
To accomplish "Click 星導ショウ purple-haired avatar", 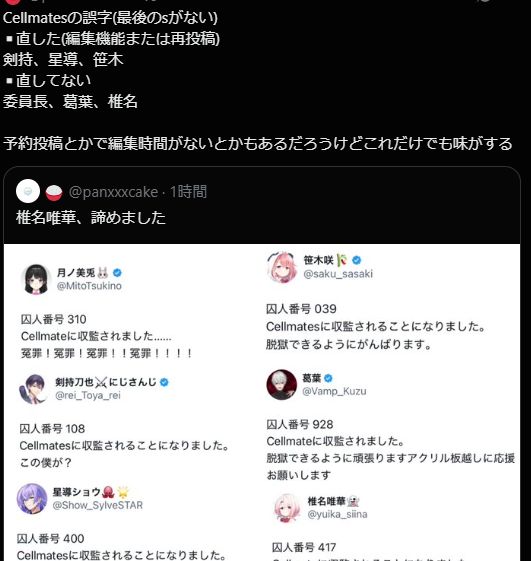I will click(x=32, y=498).
